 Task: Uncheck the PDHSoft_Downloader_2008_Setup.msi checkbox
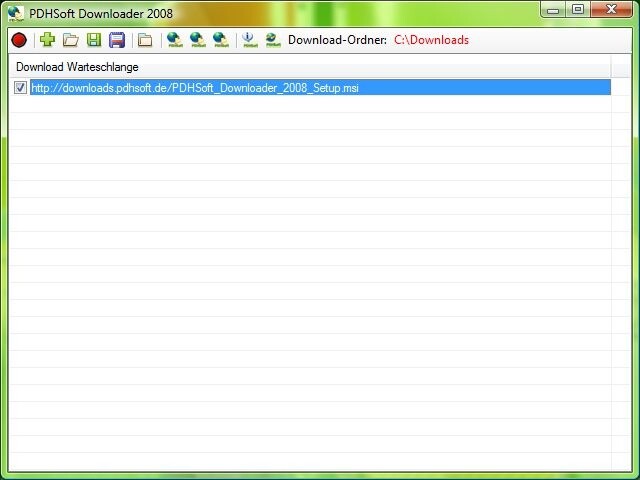click(x=20, y=87)
